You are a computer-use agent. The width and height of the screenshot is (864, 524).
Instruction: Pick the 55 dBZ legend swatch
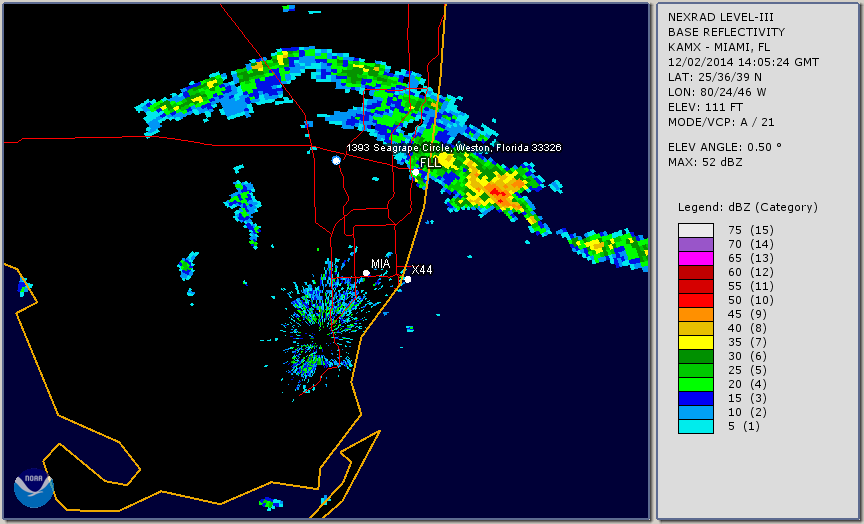tap(695, 287)
